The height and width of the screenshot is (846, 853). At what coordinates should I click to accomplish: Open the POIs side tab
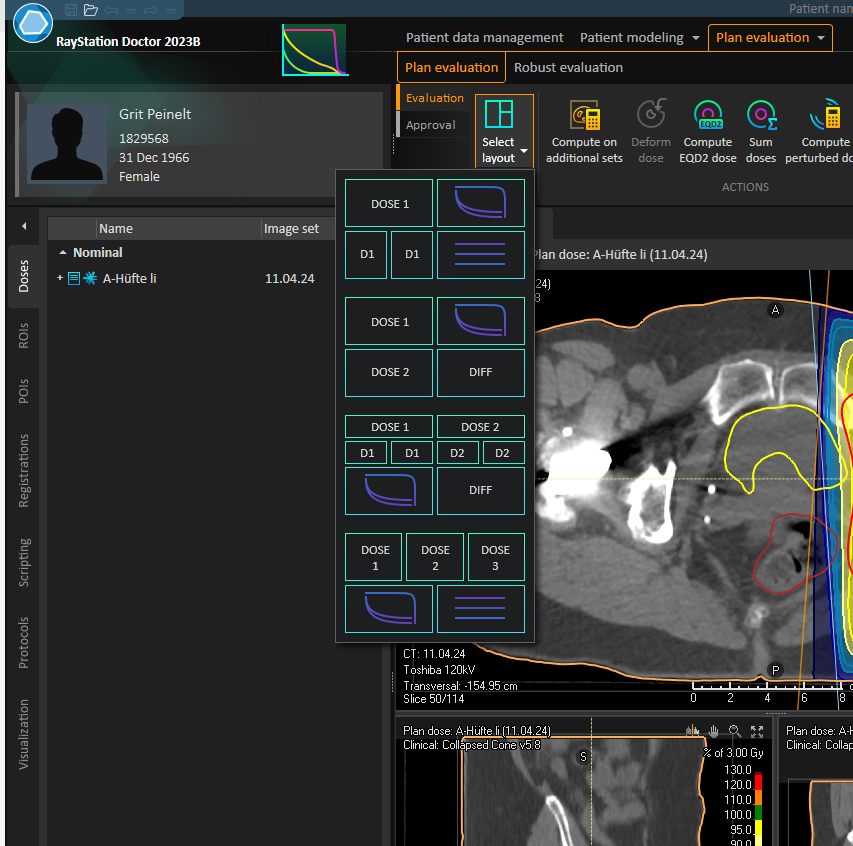click(x=23, y=391)
